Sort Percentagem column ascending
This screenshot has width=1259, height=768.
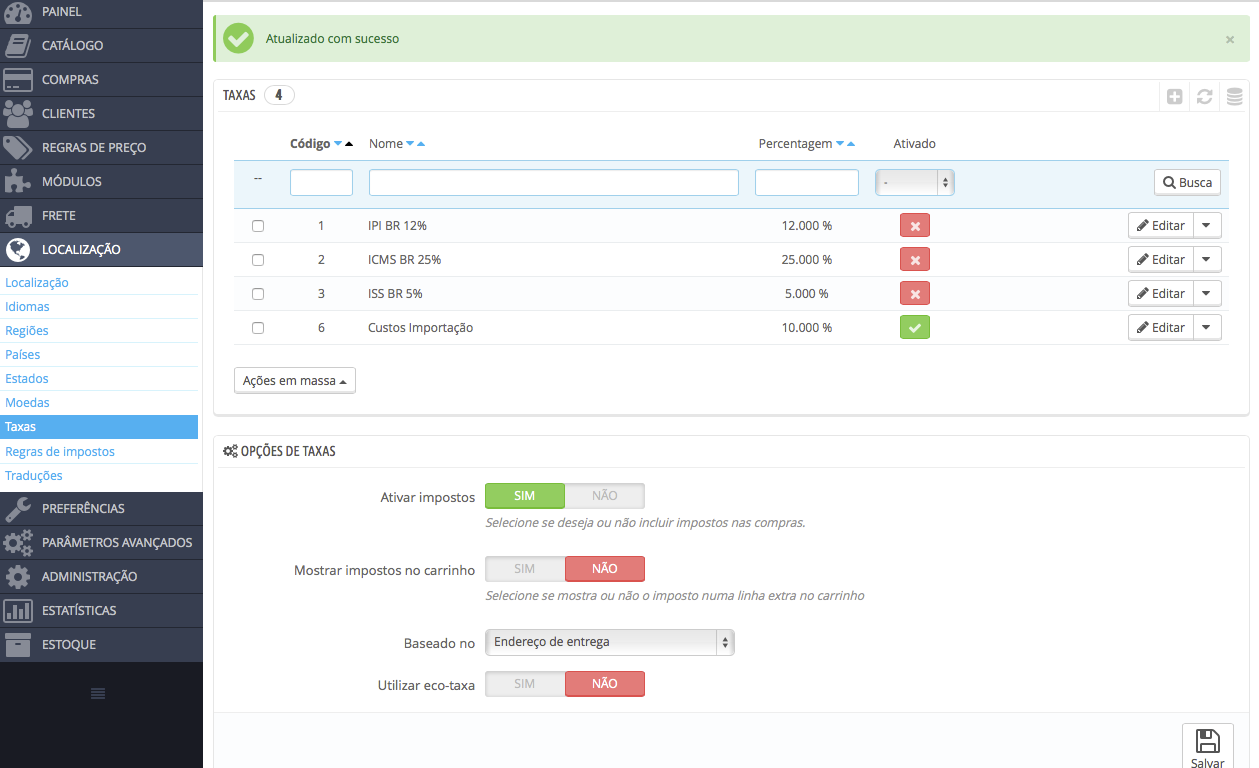coord(851,144)
